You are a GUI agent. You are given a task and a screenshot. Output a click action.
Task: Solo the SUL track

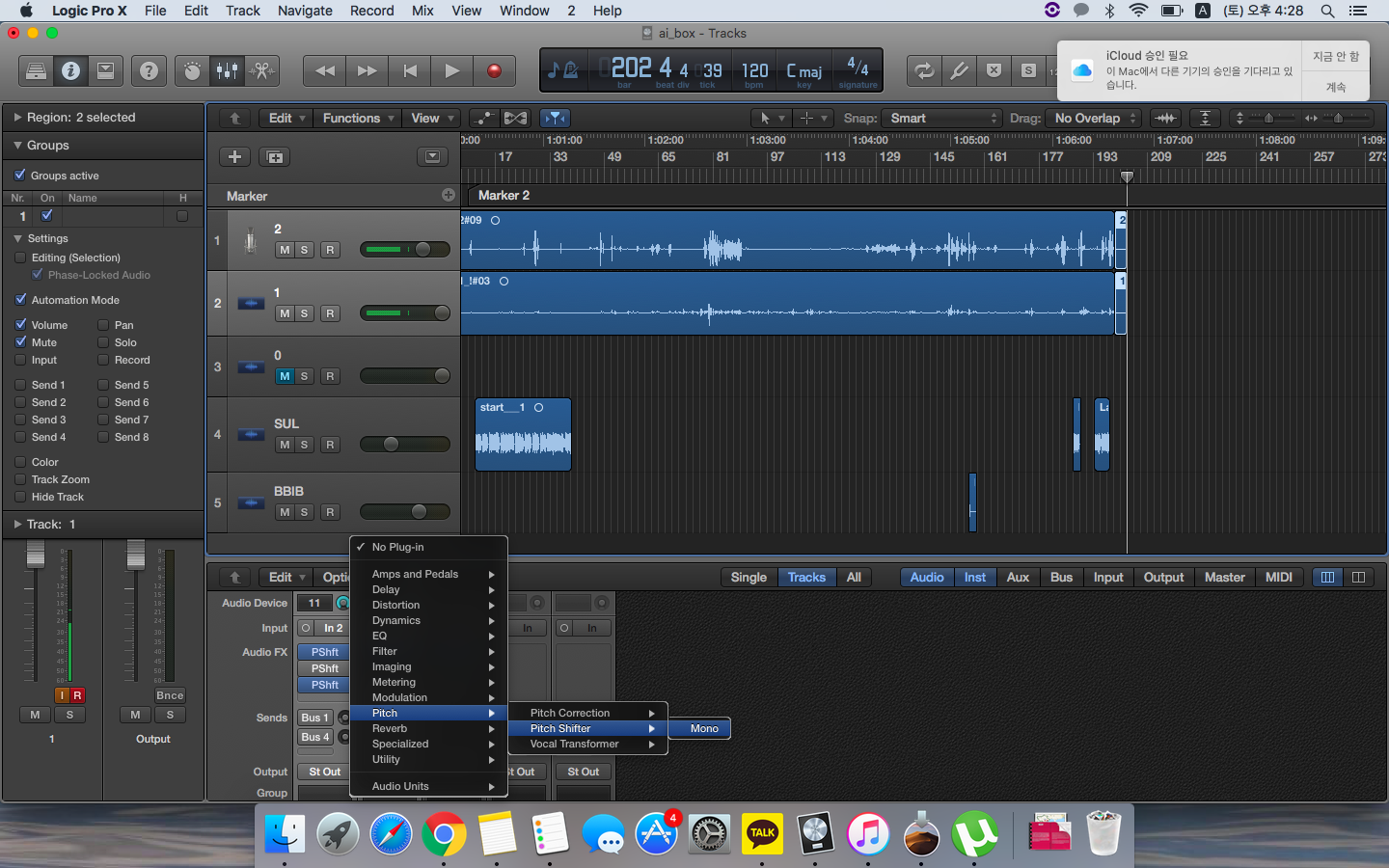point(305,445)
